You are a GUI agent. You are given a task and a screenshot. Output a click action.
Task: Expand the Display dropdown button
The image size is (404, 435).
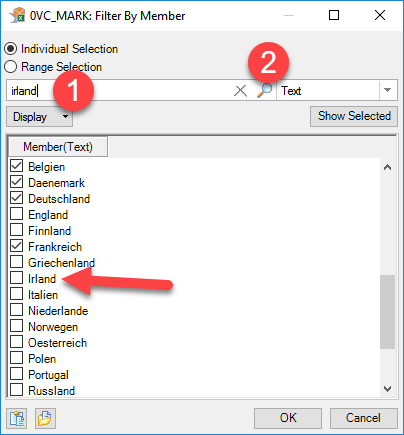39,117
